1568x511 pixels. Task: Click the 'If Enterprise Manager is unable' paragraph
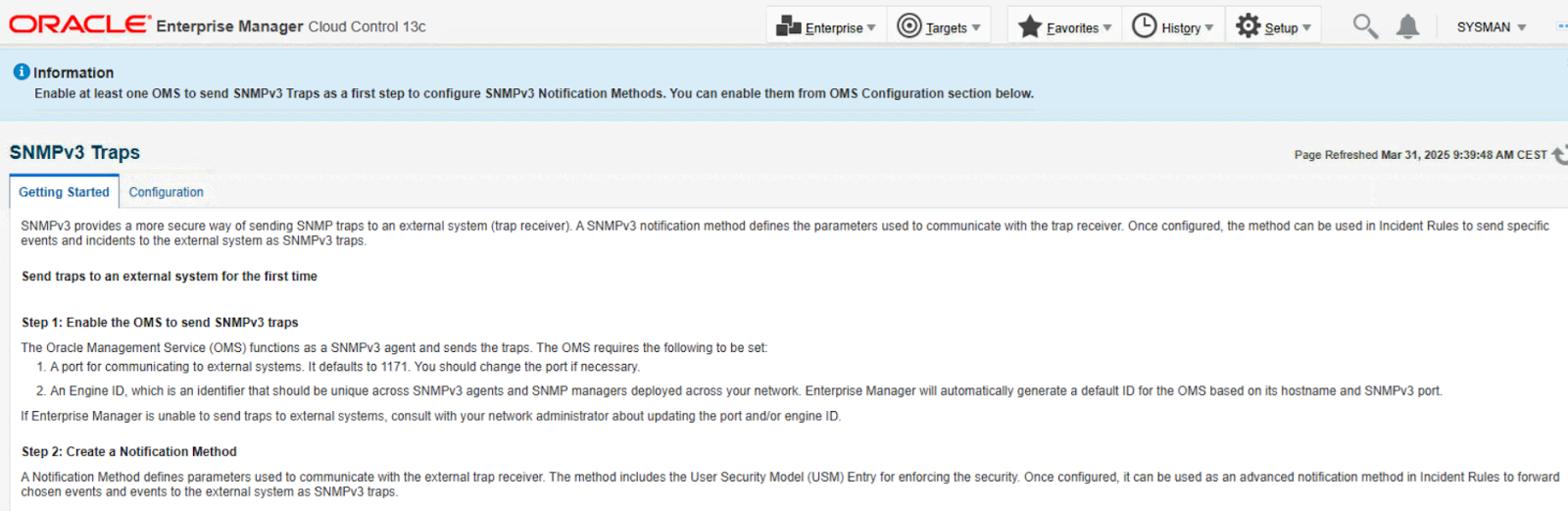pyautogui.click(x=431, y=416)
